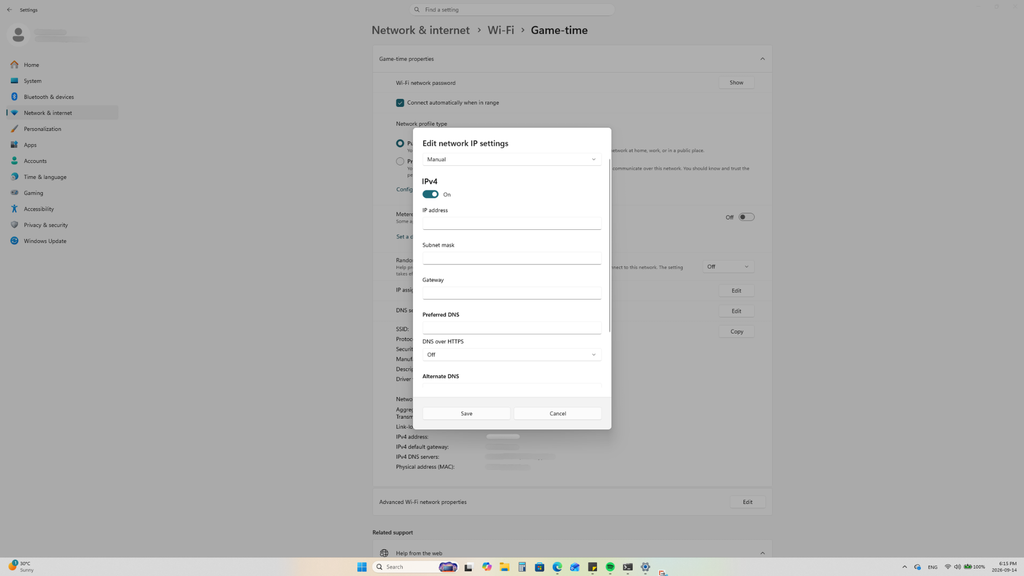
Task: Open the Wi-Fi tray icon
Action: click(x=948, y=567)
